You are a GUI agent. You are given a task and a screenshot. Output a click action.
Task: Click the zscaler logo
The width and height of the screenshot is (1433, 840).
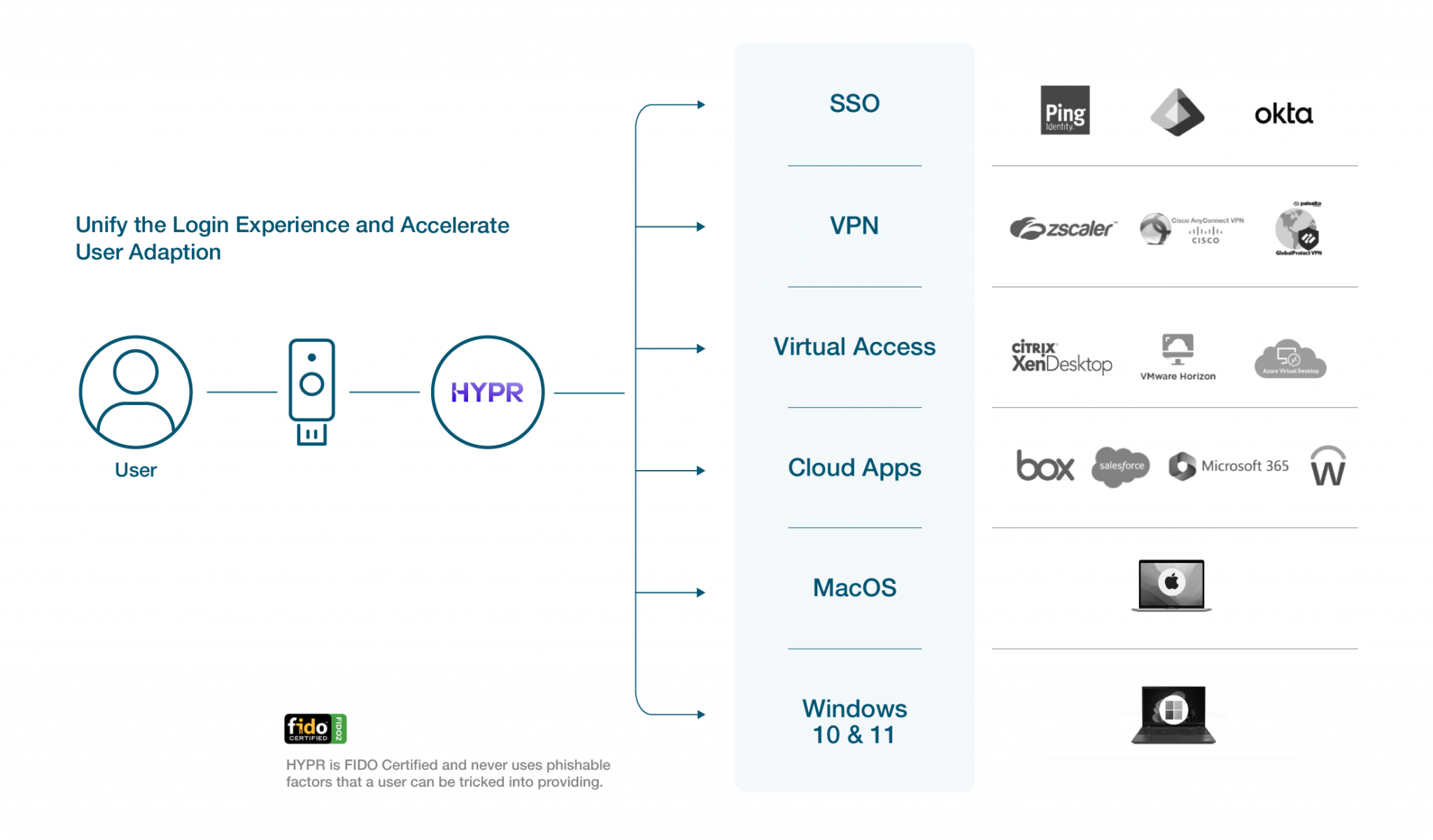(1062, 228)
